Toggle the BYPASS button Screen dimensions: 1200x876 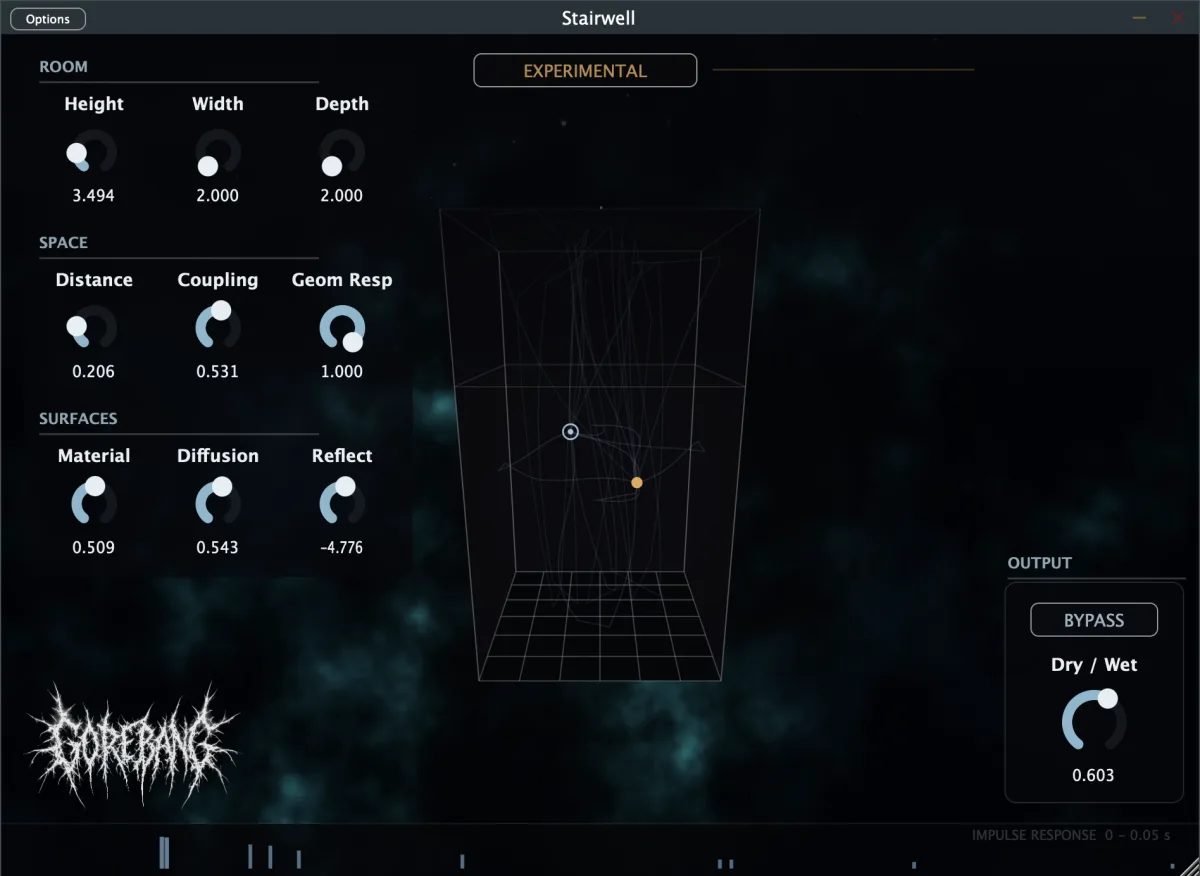point(1094,620)
